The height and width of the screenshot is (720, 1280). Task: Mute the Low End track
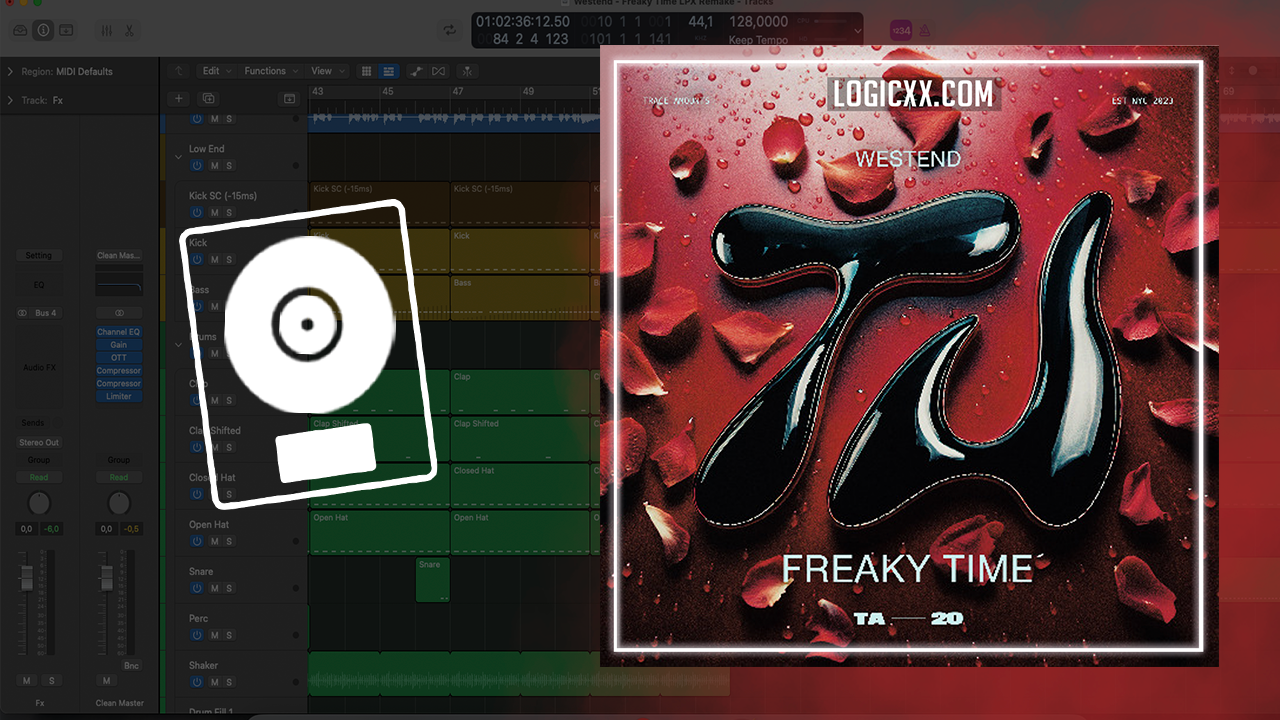click(214, 166)
